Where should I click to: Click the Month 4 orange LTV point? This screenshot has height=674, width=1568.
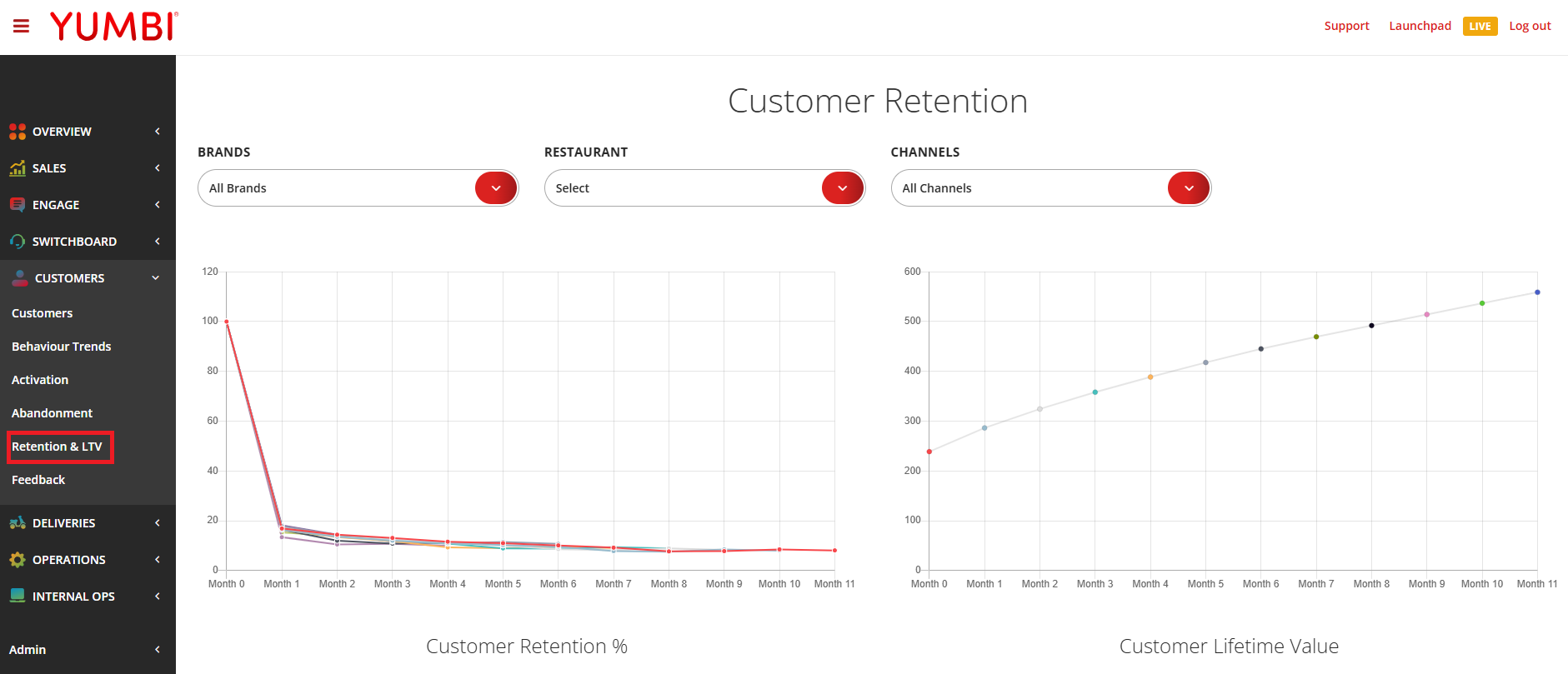click(1150, 377)
